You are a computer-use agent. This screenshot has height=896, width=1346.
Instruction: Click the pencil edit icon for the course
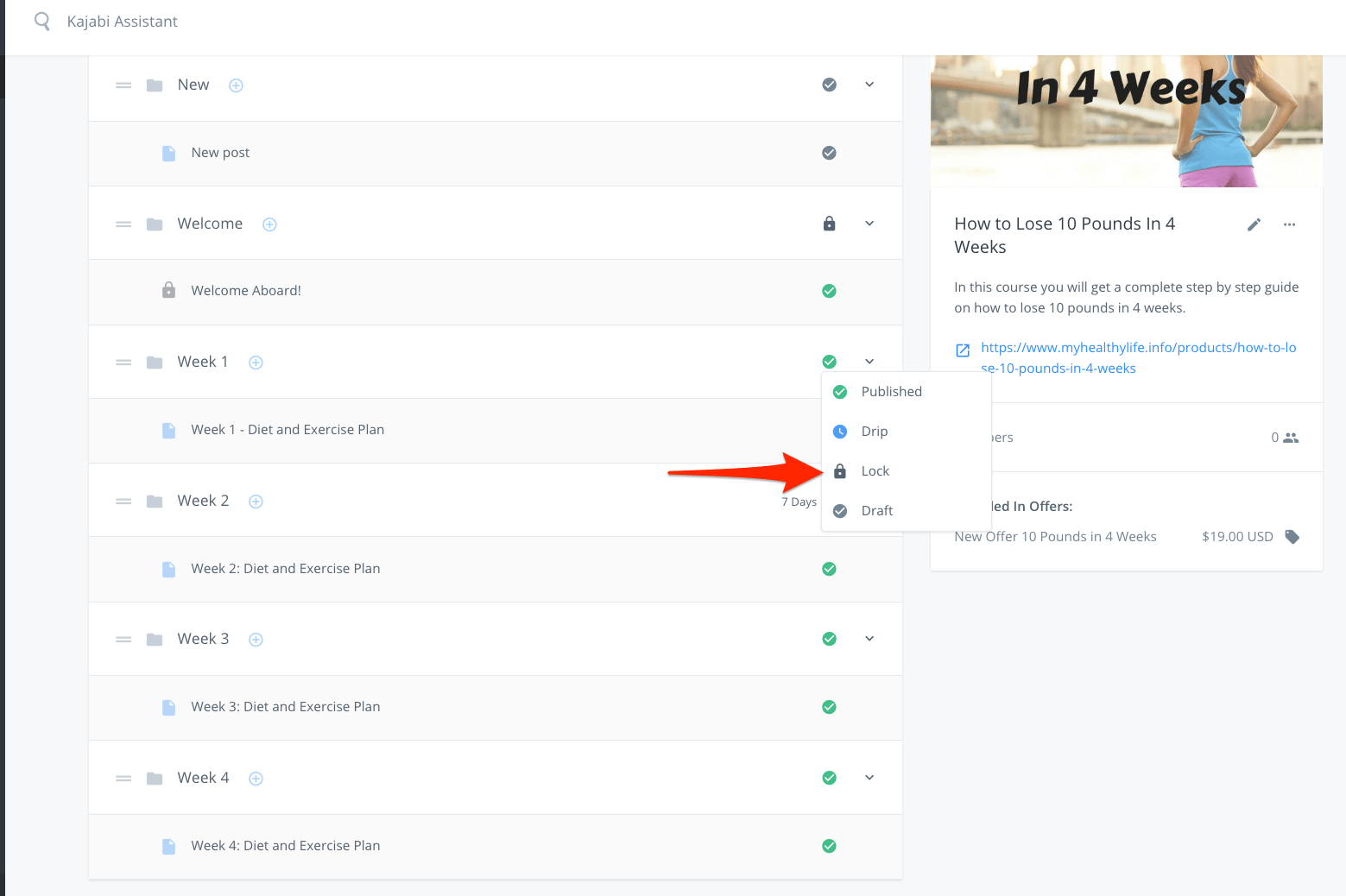(x=1254, y=224)
